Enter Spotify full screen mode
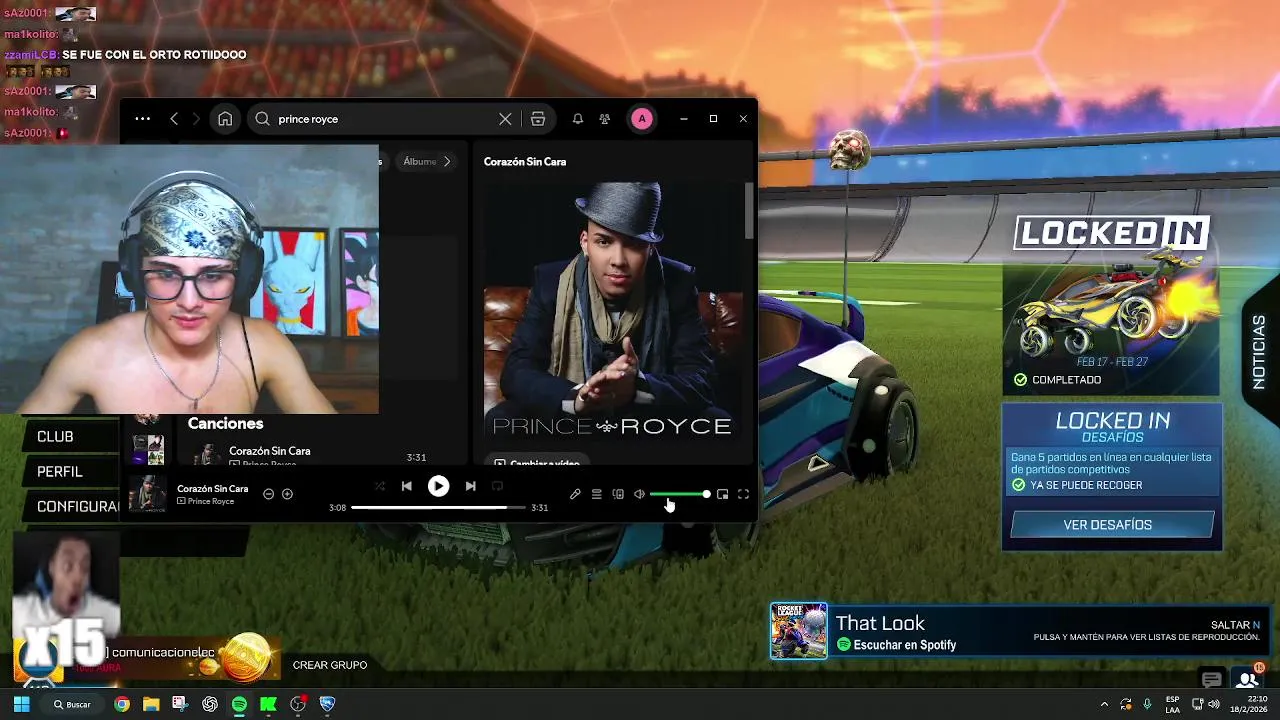Image resolution: width=1280 pixels, height=720 pixels. 743,494
